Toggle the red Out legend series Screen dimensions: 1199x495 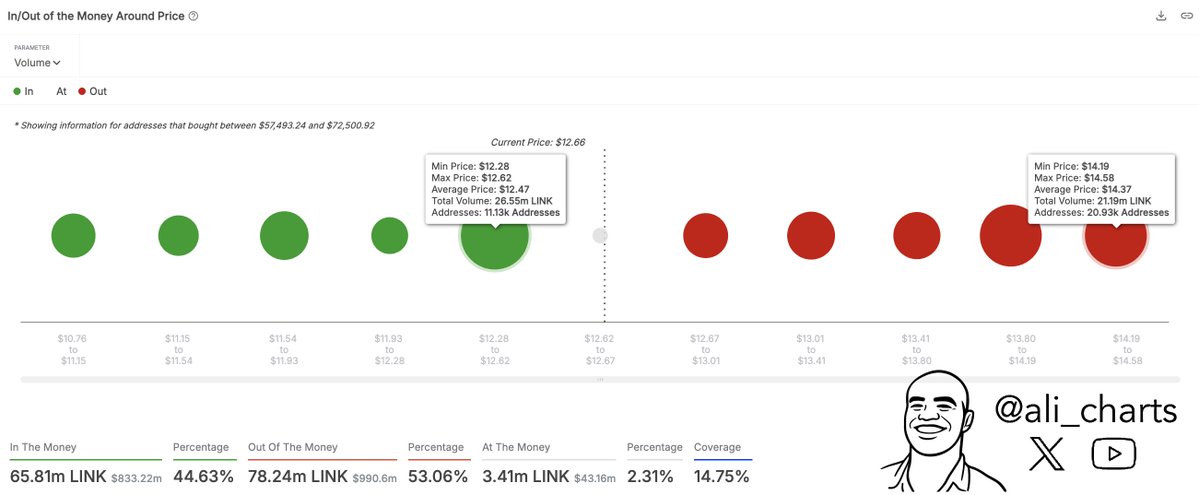tap(92, 91)
